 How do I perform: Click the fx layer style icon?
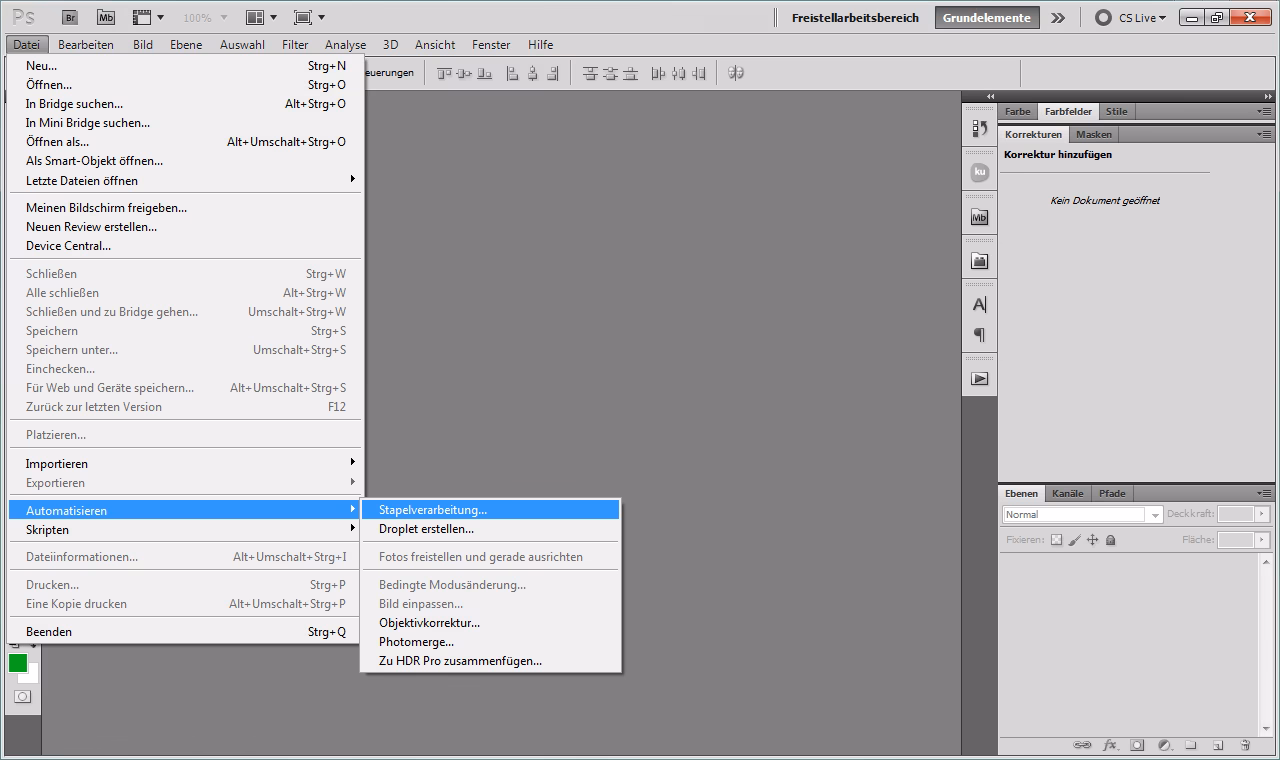(1110, 745)
